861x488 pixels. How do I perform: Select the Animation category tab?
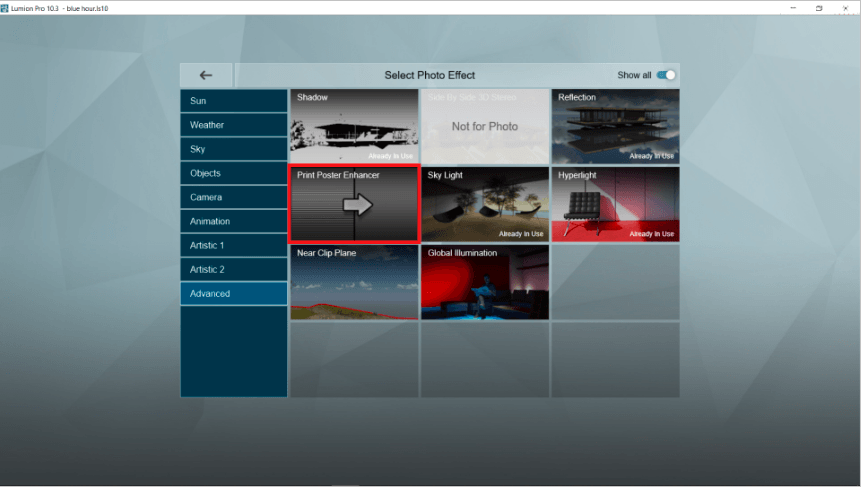(x=234, y=221)
